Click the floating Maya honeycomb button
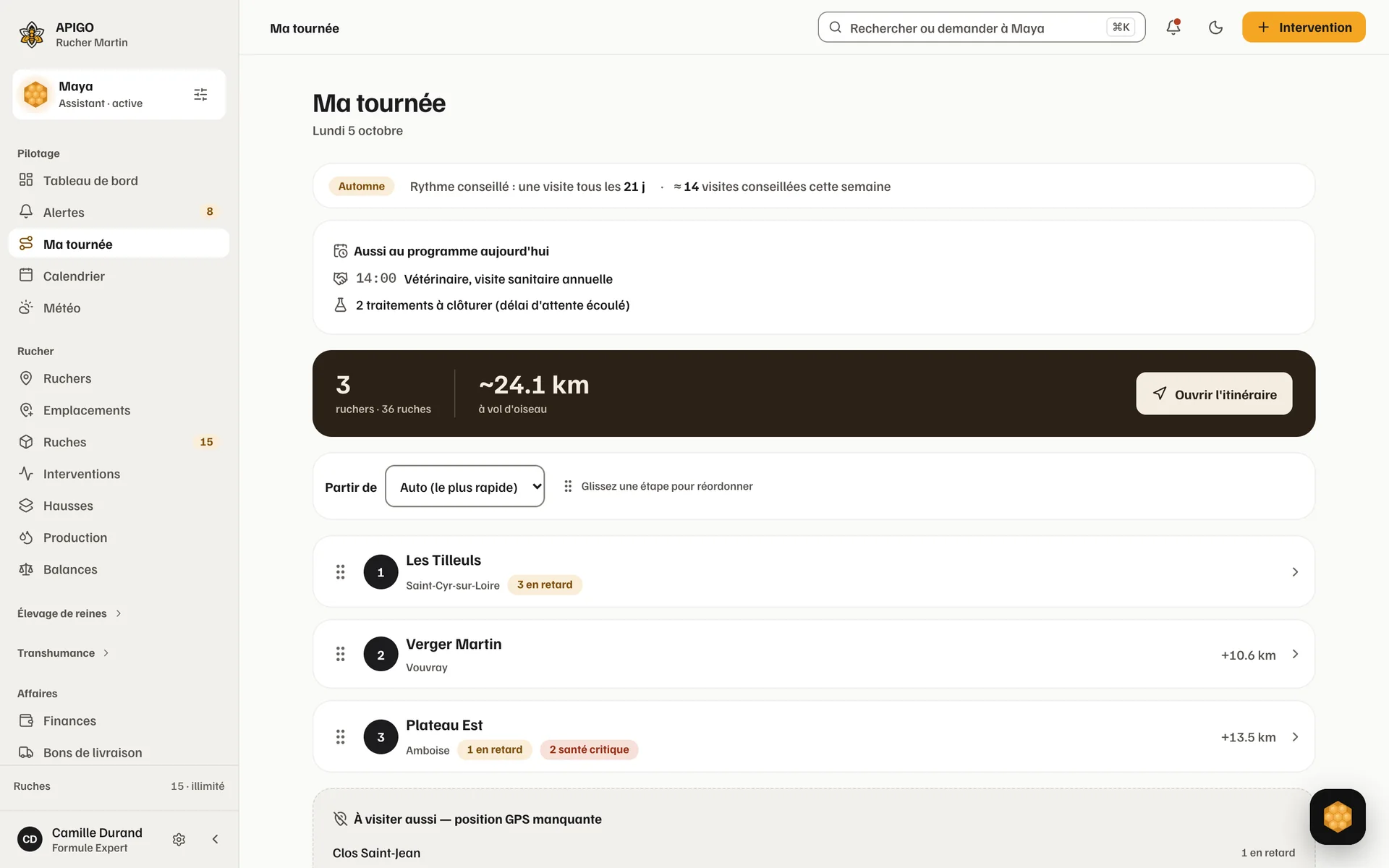Screen dimensions: 1389x868 coord(1337,817)
